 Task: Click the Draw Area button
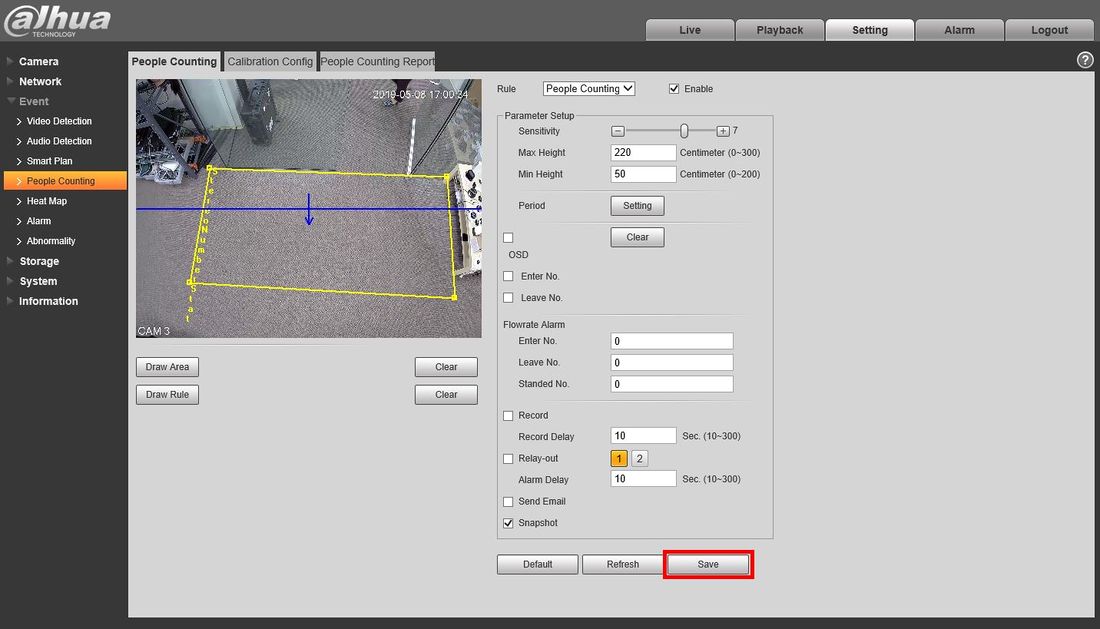pyautogui.click(x=167, y=367)
